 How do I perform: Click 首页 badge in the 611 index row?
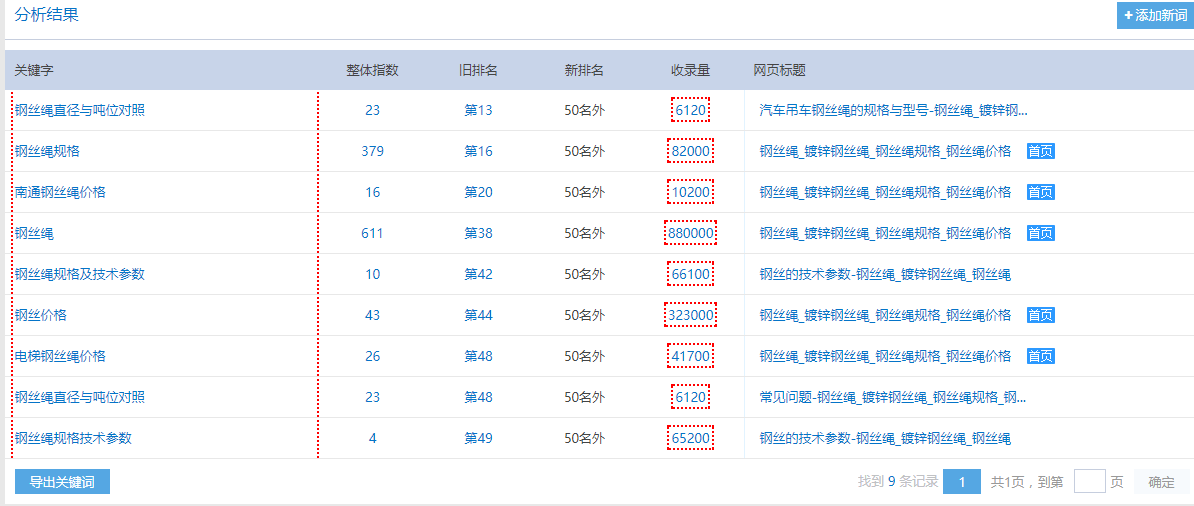pos(1040,233)
